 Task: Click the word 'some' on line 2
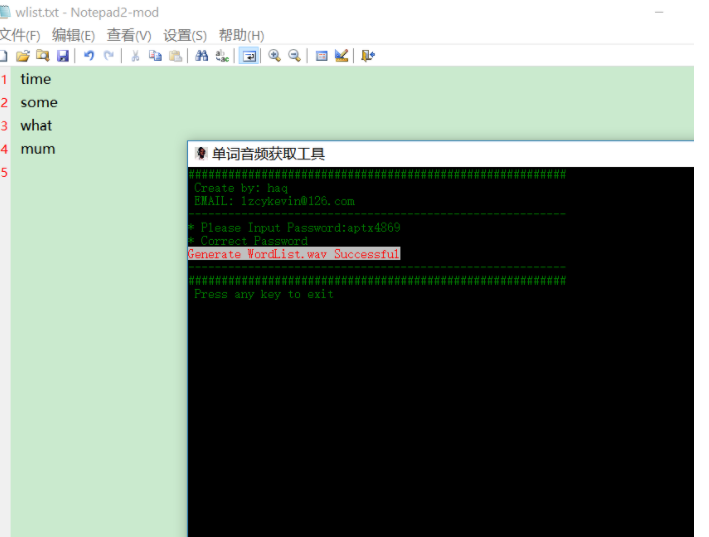39,103
